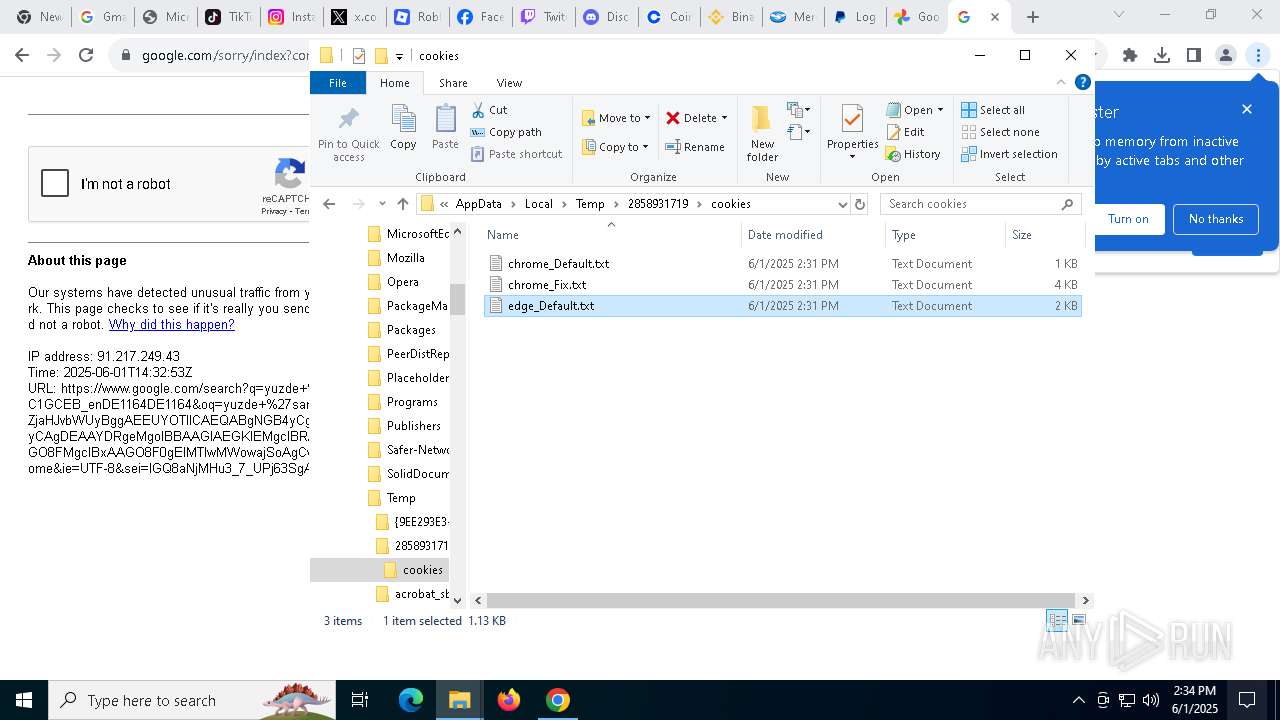Select Publishers folder in navigation tree
1280x720 pixels.
[x=414, y=426]
